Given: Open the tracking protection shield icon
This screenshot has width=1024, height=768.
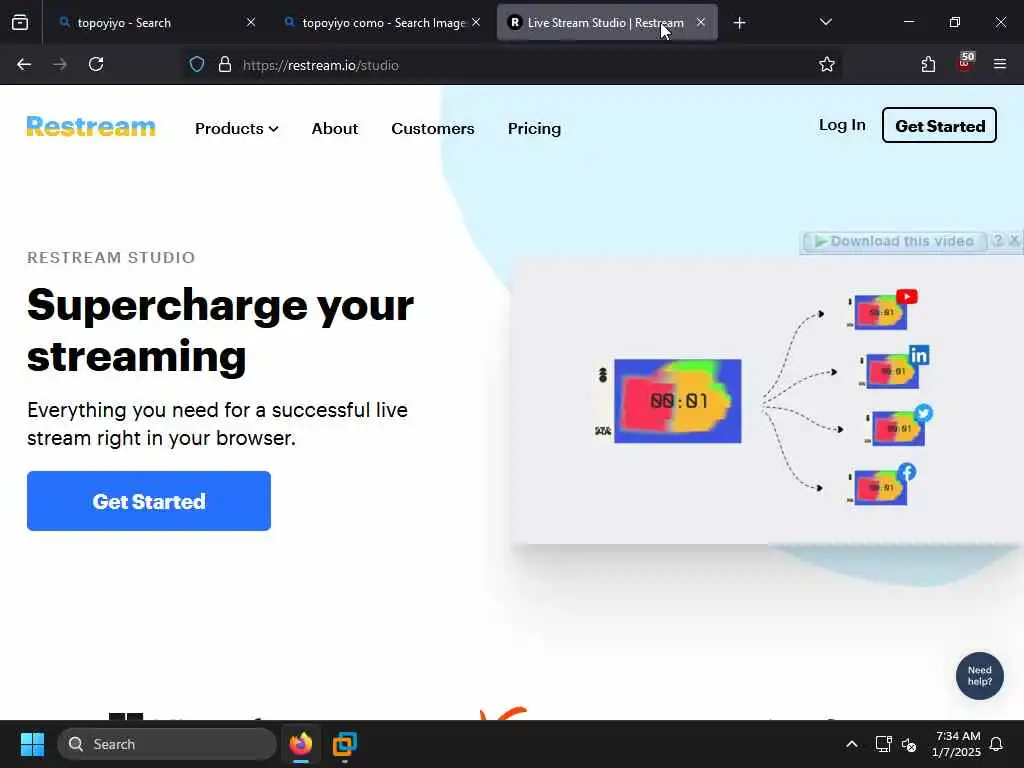Looking at the screenshot, I should point(197,65).
